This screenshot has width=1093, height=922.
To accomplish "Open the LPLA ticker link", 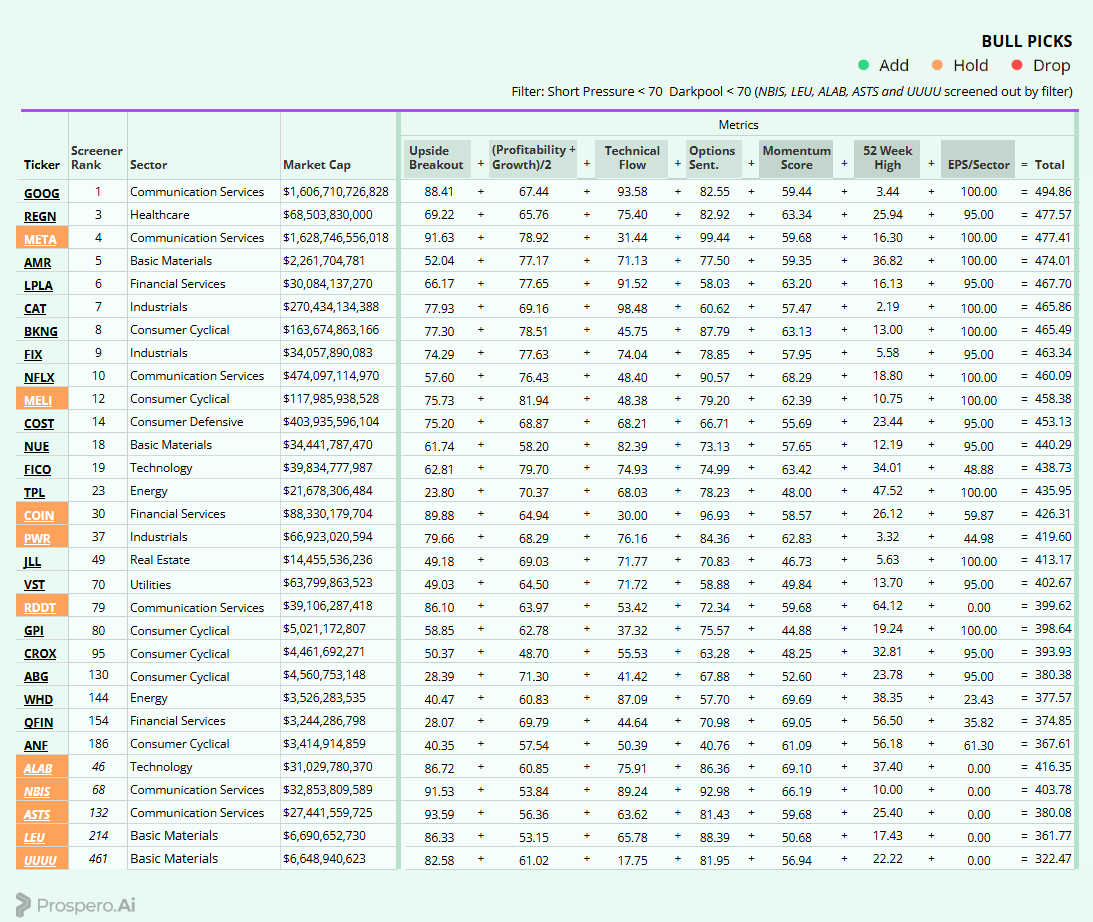I will coord(38,285).
